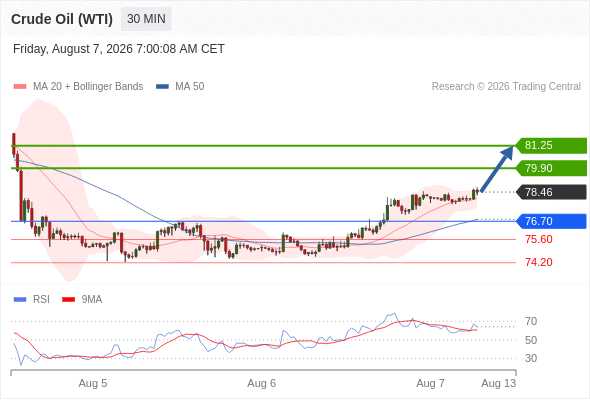The image size is (590, 400).
Task: Click the 30 MIN timeframe badge
Action: point(146,19)
